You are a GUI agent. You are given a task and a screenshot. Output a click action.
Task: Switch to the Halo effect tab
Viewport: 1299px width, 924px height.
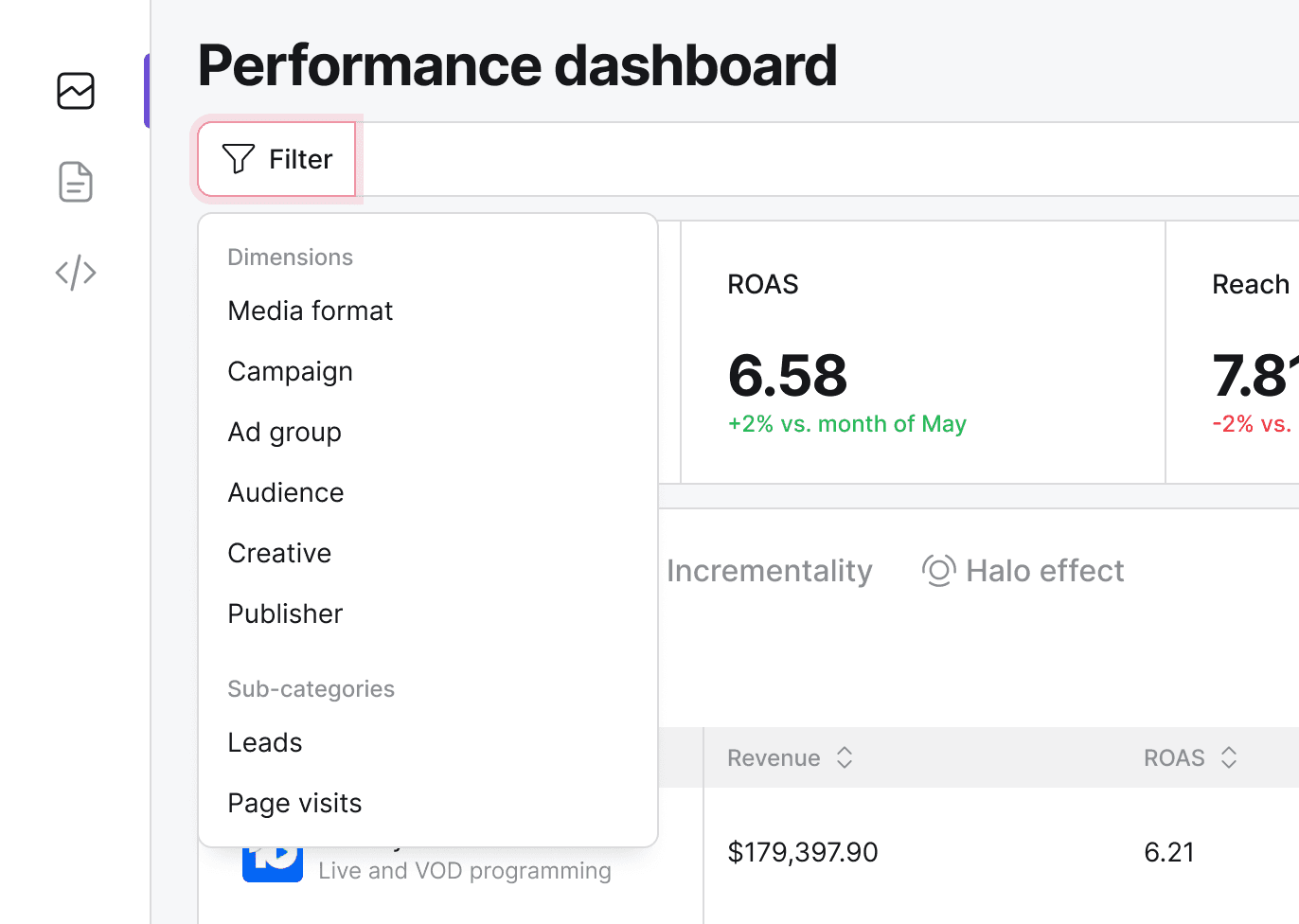1023,571
